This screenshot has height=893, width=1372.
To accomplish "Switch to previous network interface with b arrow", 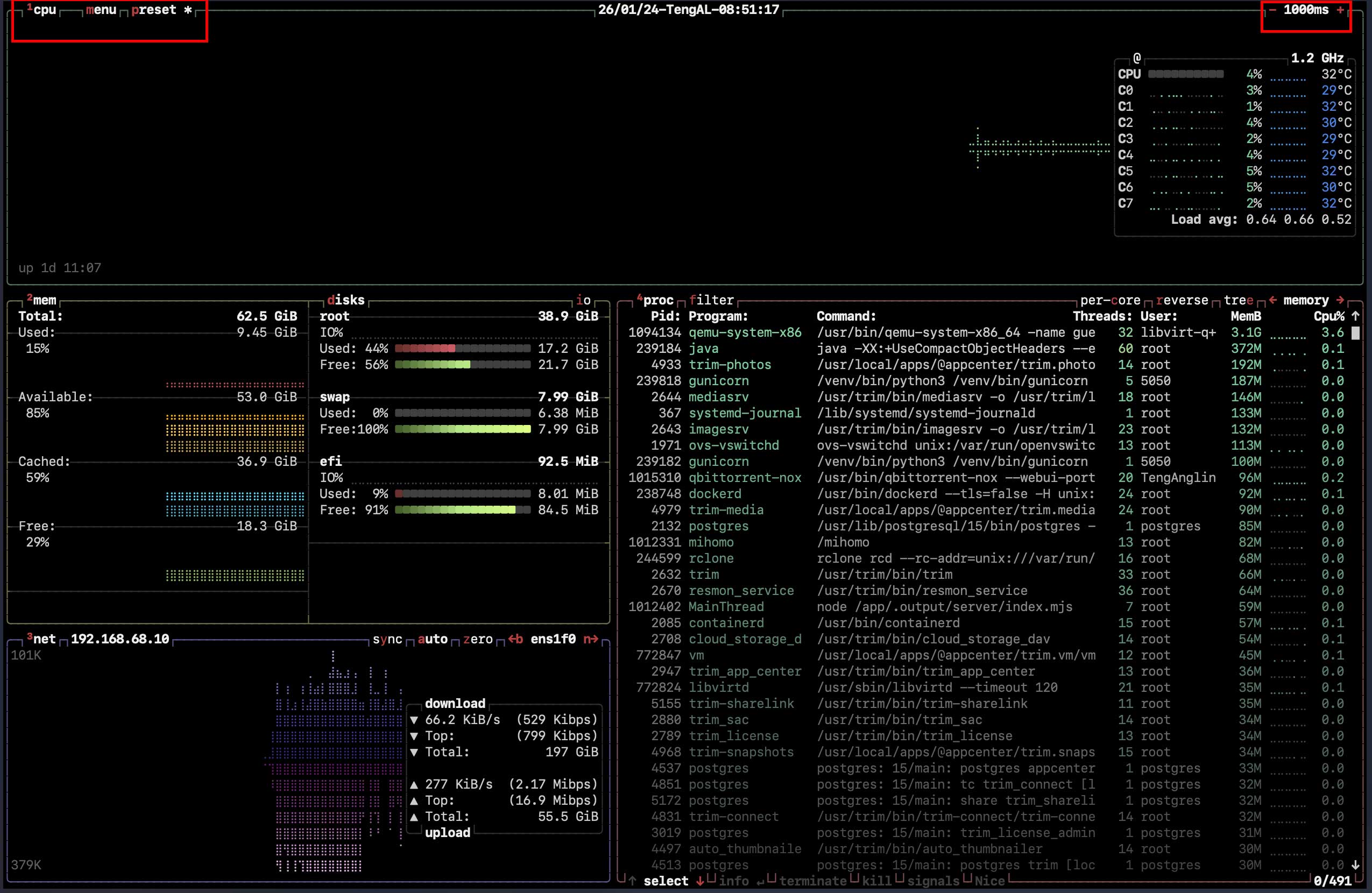I will 515,639.
